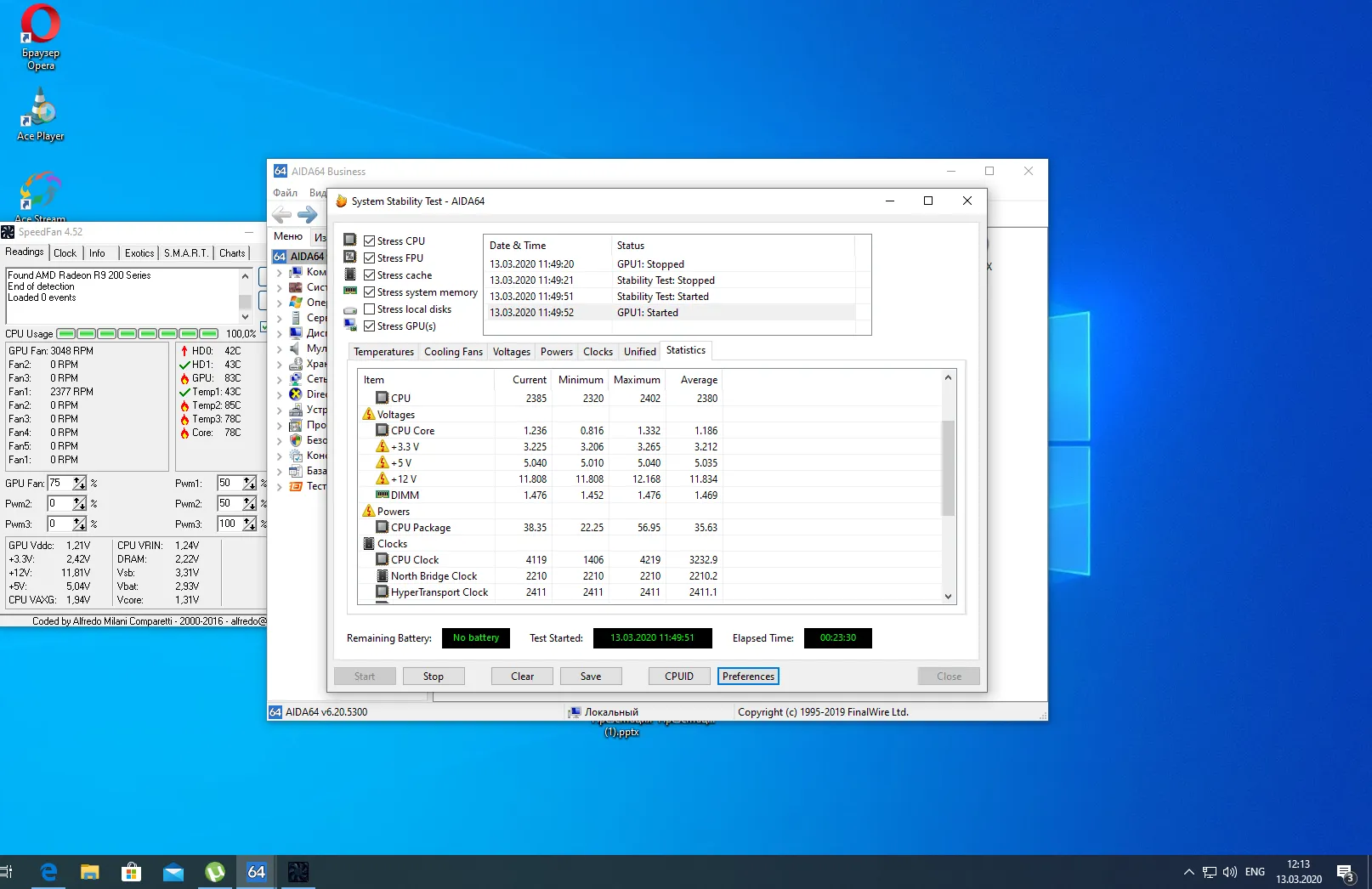
Task: Select the DirectX icon in AIDA64 tree
Action: 296,394
